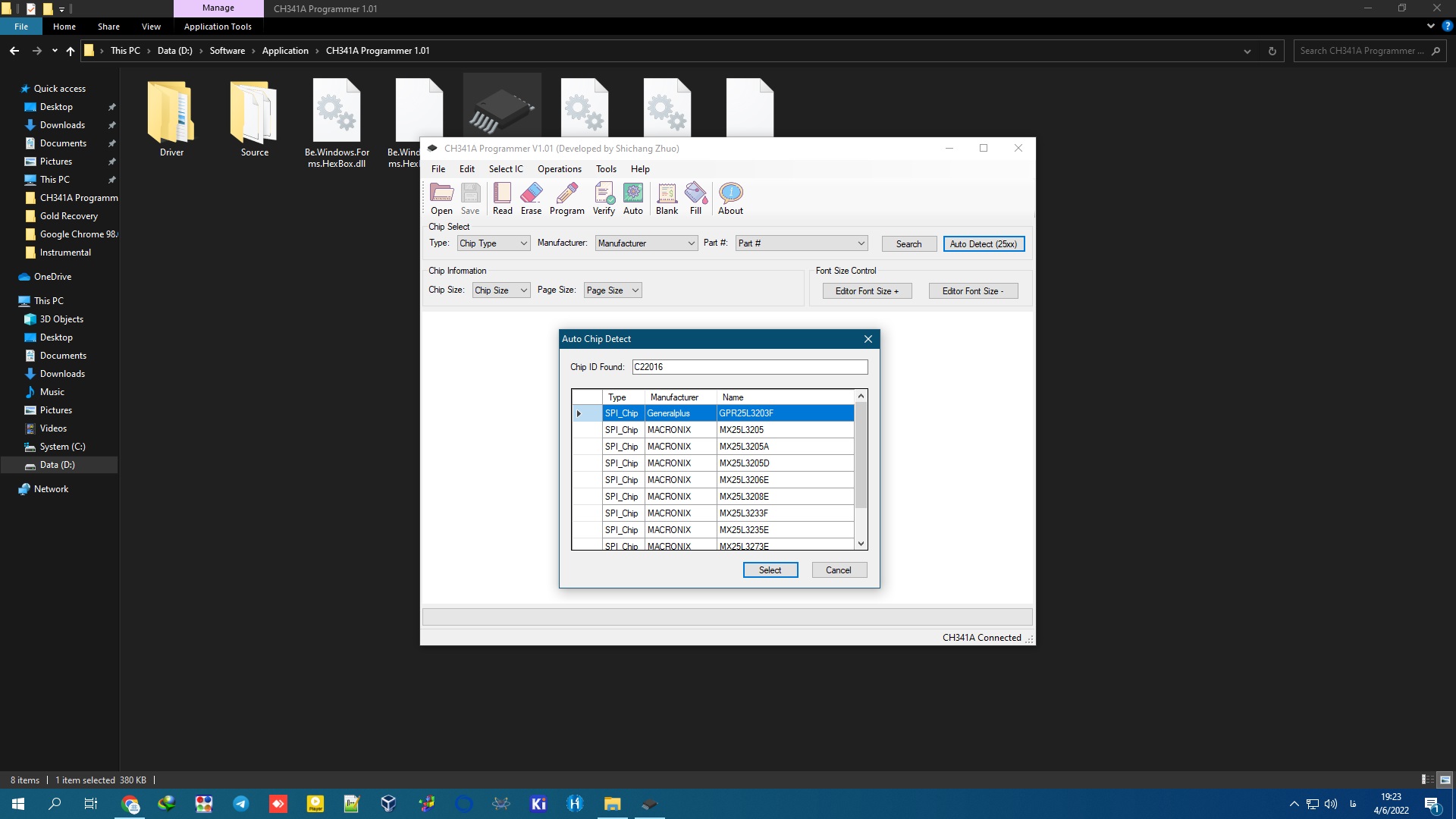The height and width of the screenshot is (819, 1456).
Task: Click the Fill toolbar icon
Action: click(695, 199)
